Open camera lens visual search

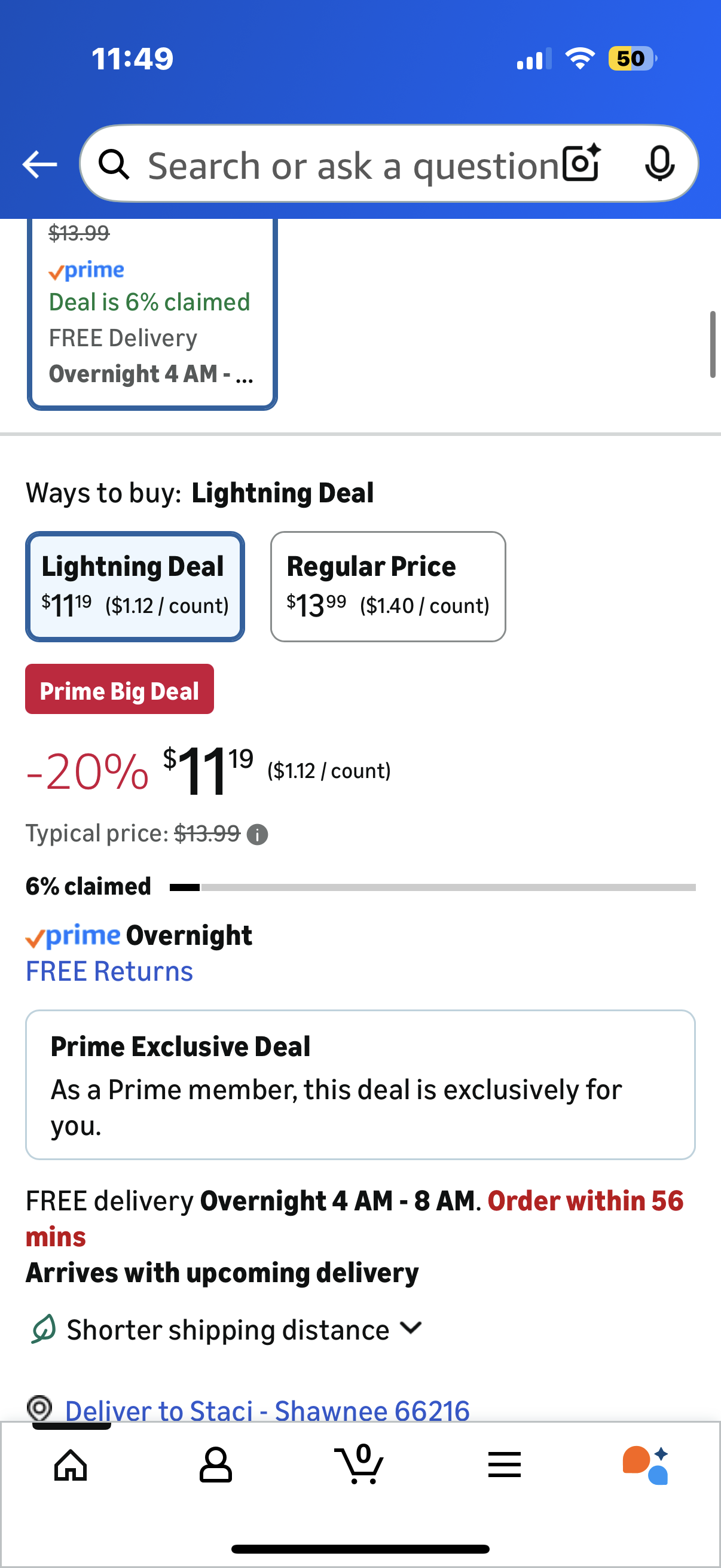coord(581,163)
